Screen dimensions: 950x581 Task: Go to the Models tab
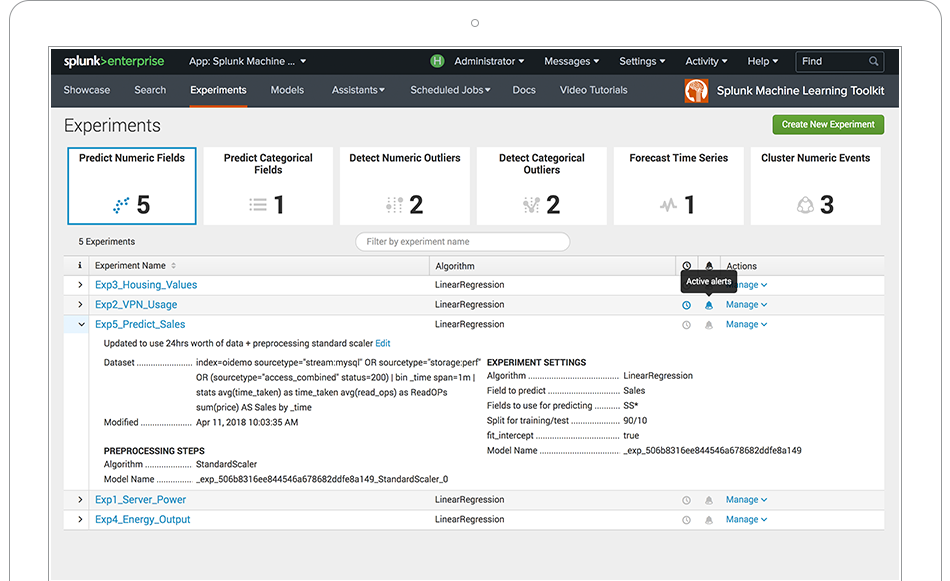(287, 90)
